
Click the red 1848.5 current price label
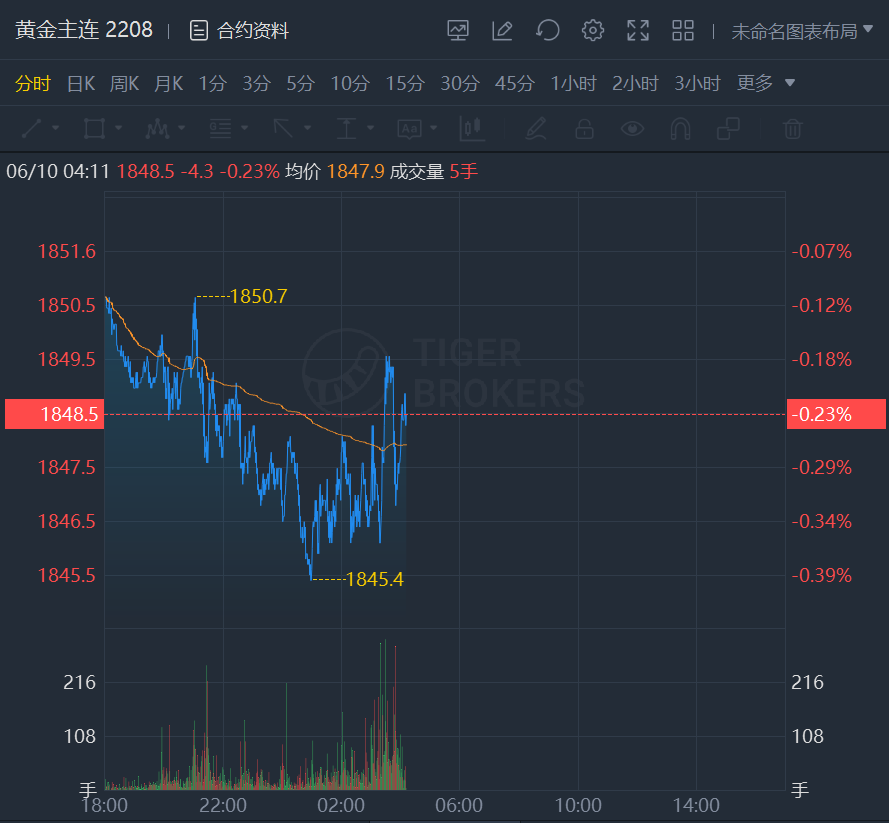pos(54,414)
